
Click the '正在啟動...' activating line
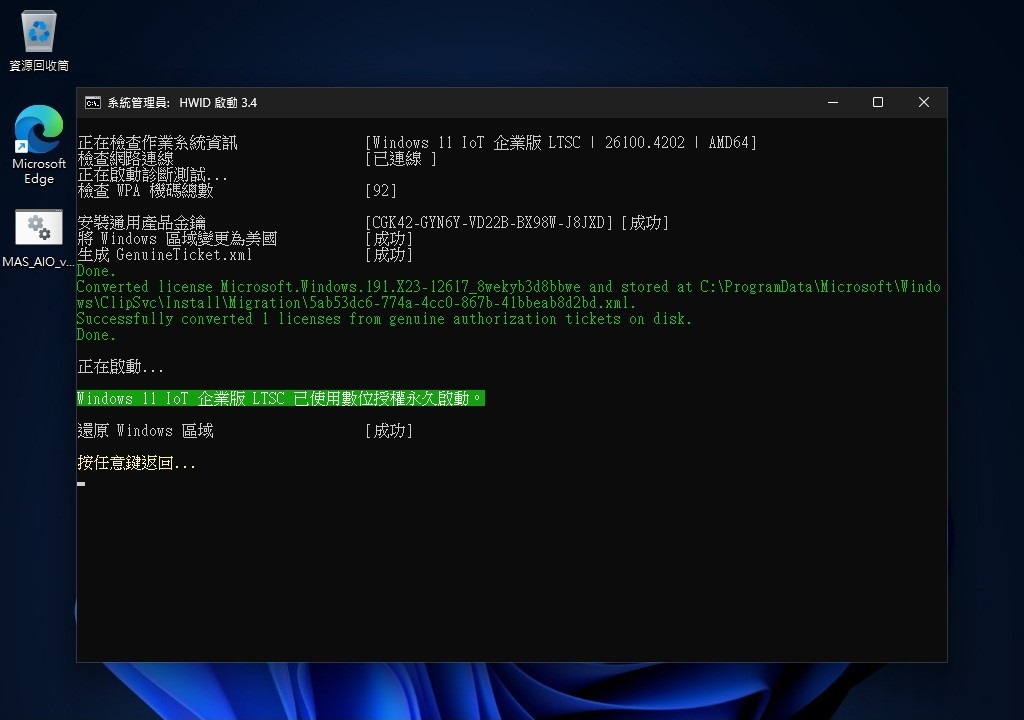point(120,367)
